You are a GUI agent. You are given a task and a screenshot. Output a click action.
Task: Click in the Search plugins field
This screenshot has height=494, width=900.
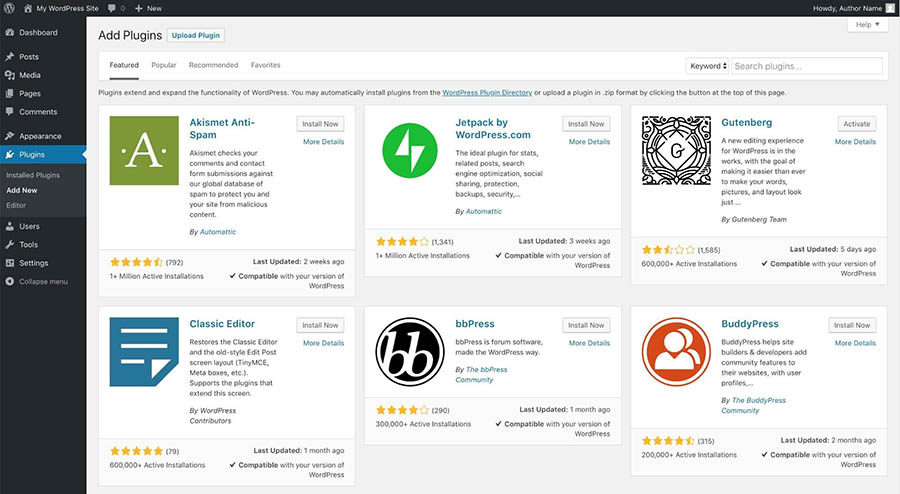coord(806,66)
